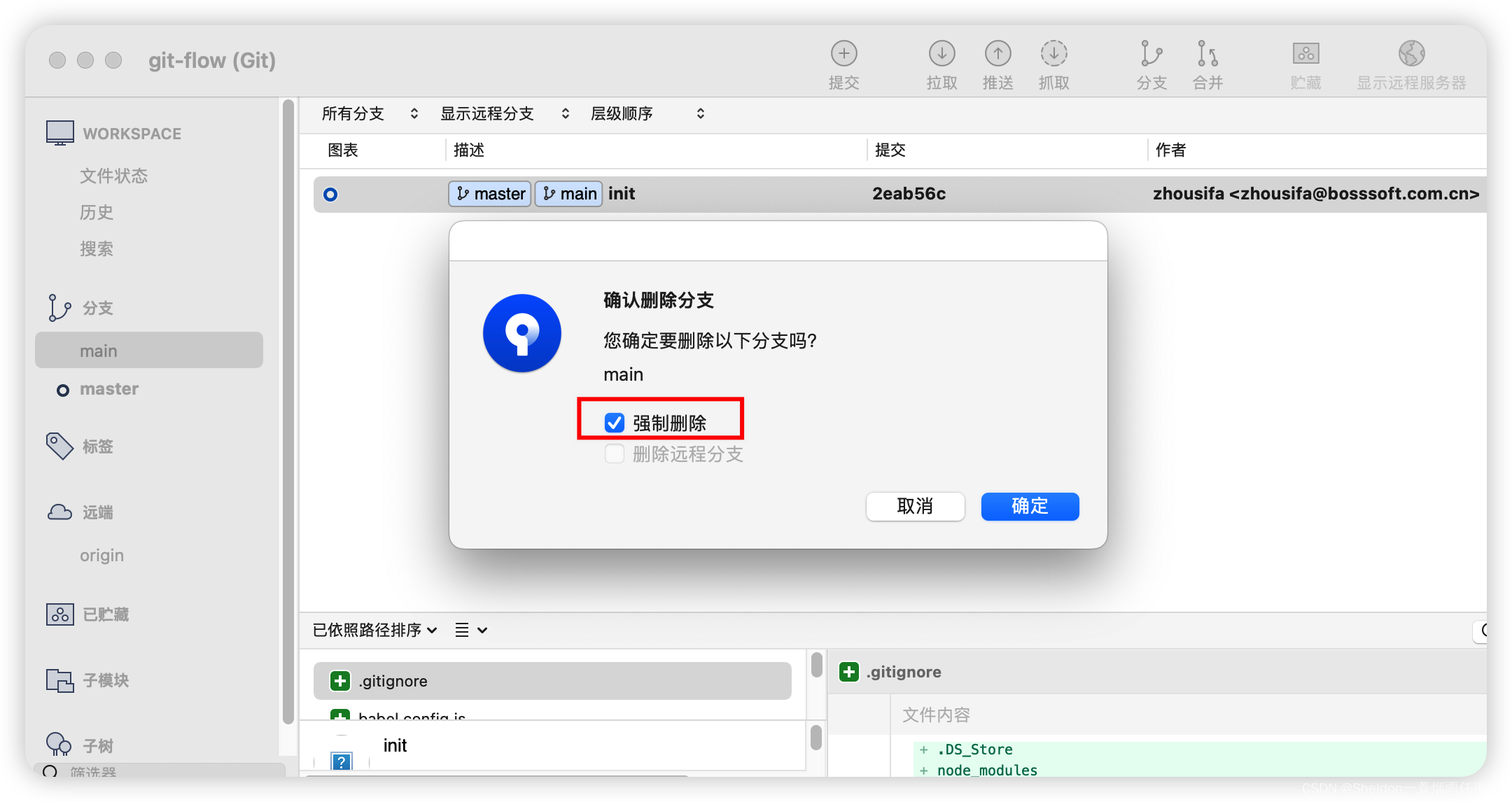Click the Push (推送) toolbar icon
This screenshot has height=802, width=1512.
click(997, 54)
